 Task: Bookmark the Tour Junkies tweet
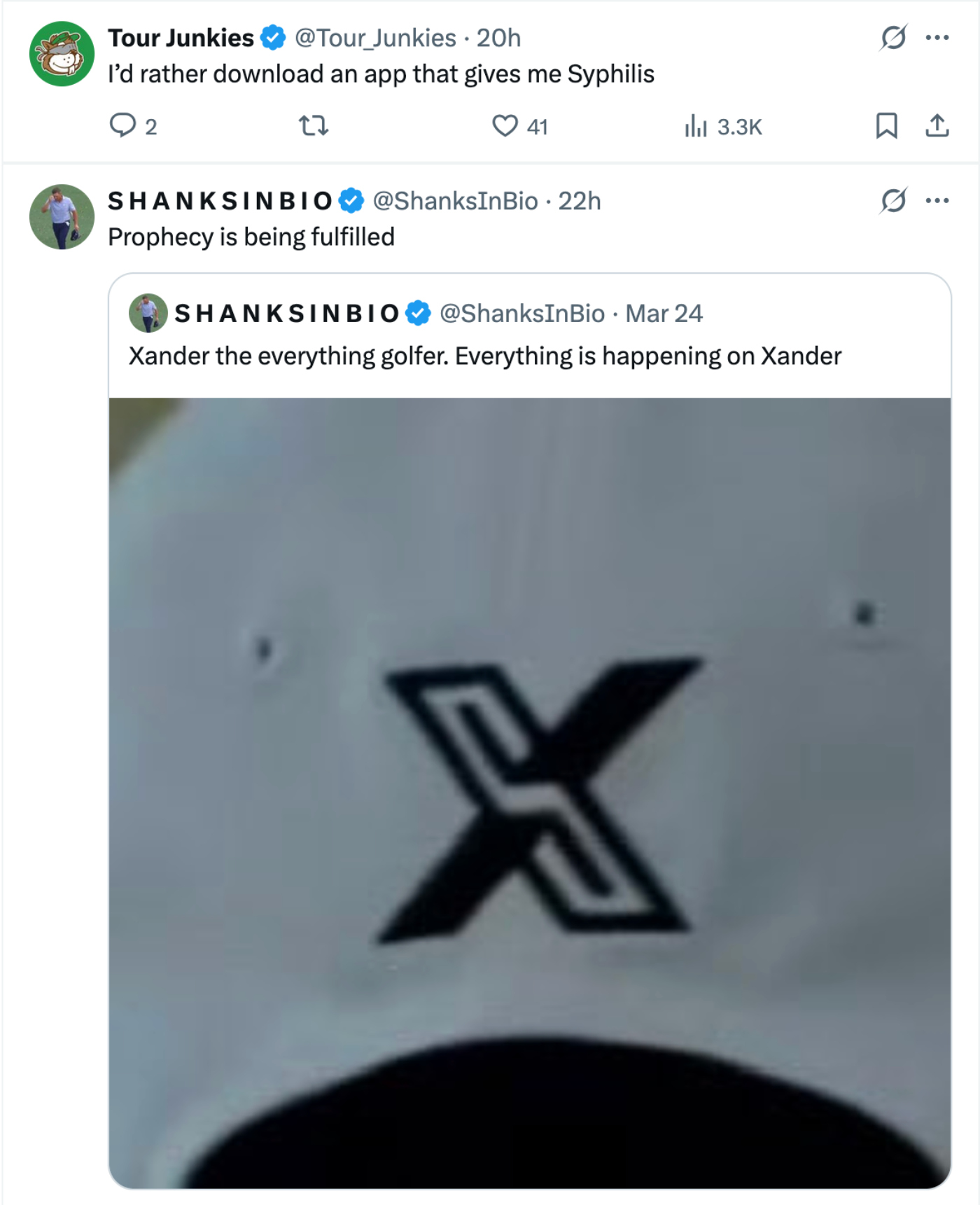tap(886, 126)
